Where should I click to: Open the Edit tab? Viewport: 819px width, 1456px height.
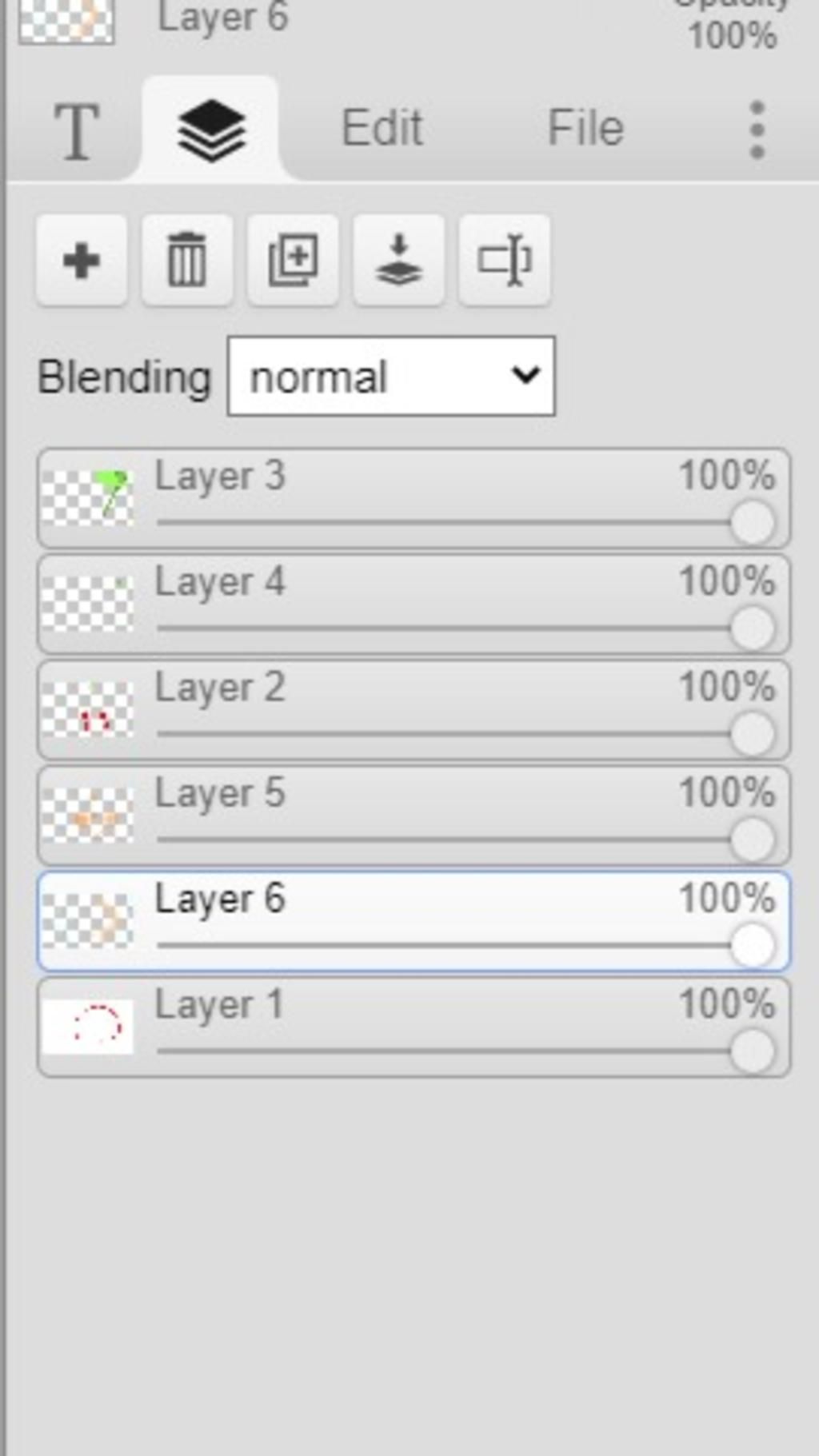point(382,129)
